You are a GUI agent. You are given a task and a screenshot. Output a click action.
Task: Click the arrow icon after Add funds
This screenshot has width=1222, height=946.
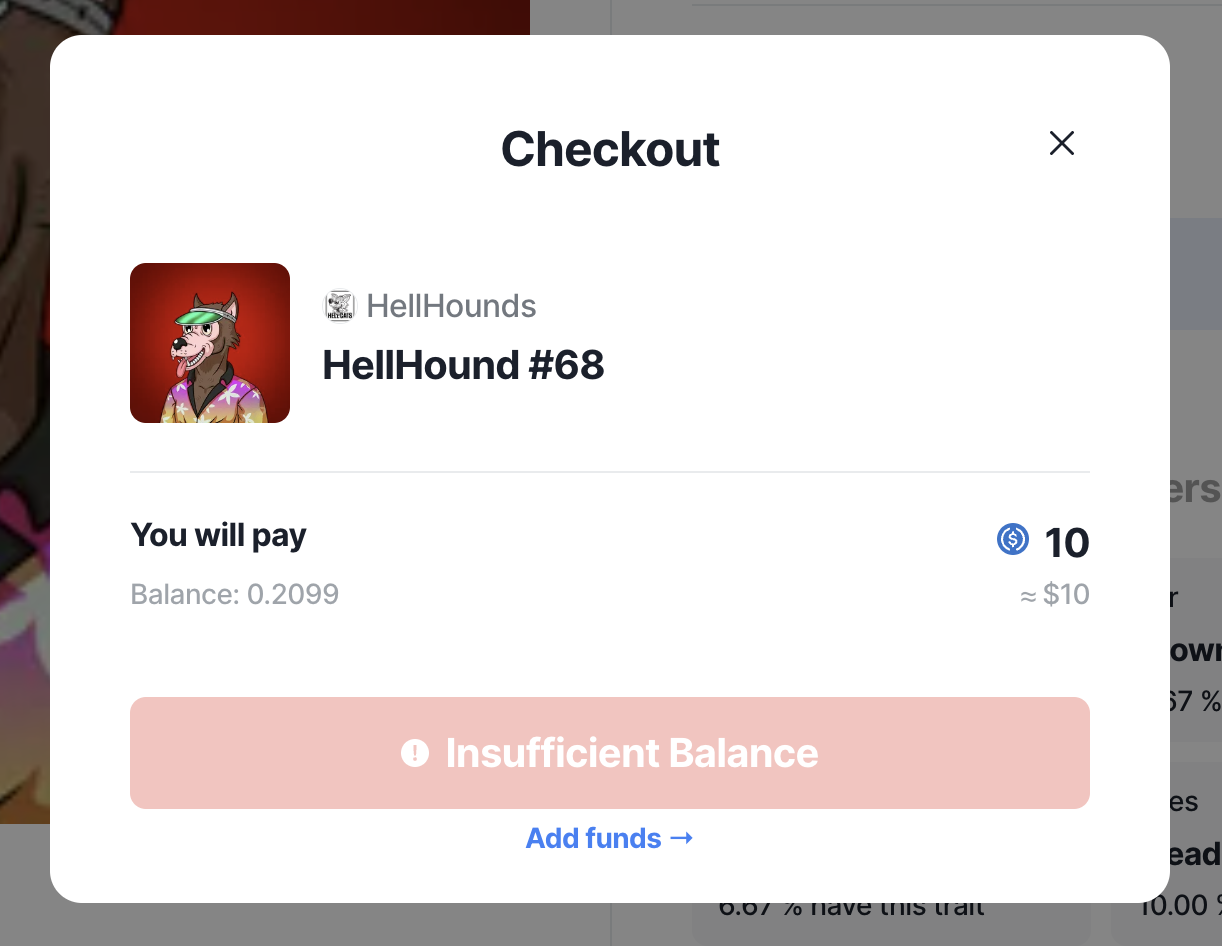[x=681, y=837]
